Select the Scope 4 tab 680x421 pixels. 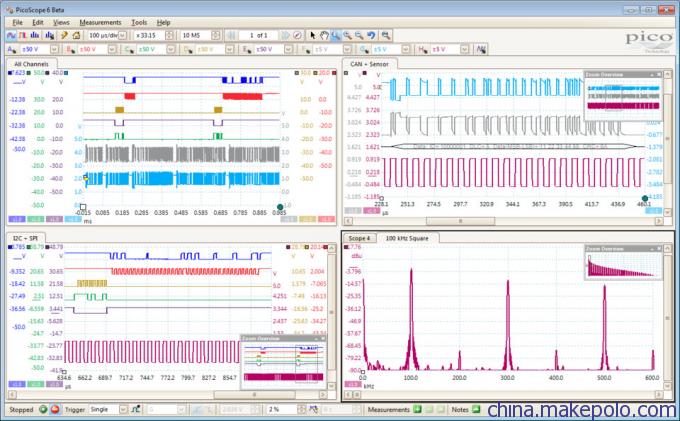pyautogui.click(x=359, y=238)
